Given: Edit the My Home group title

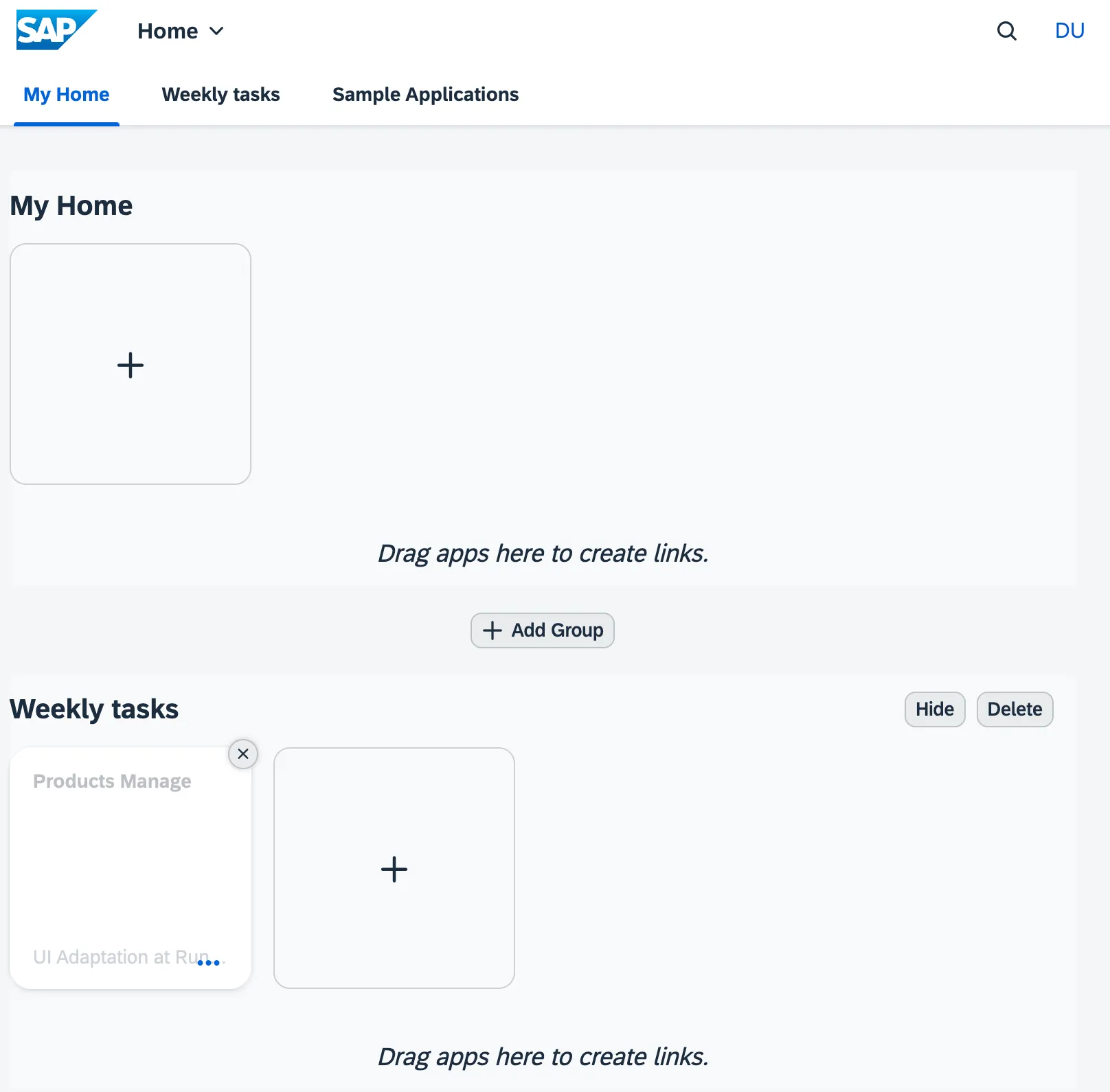Looking at the screenshot, I should click(x=71, y=206).
